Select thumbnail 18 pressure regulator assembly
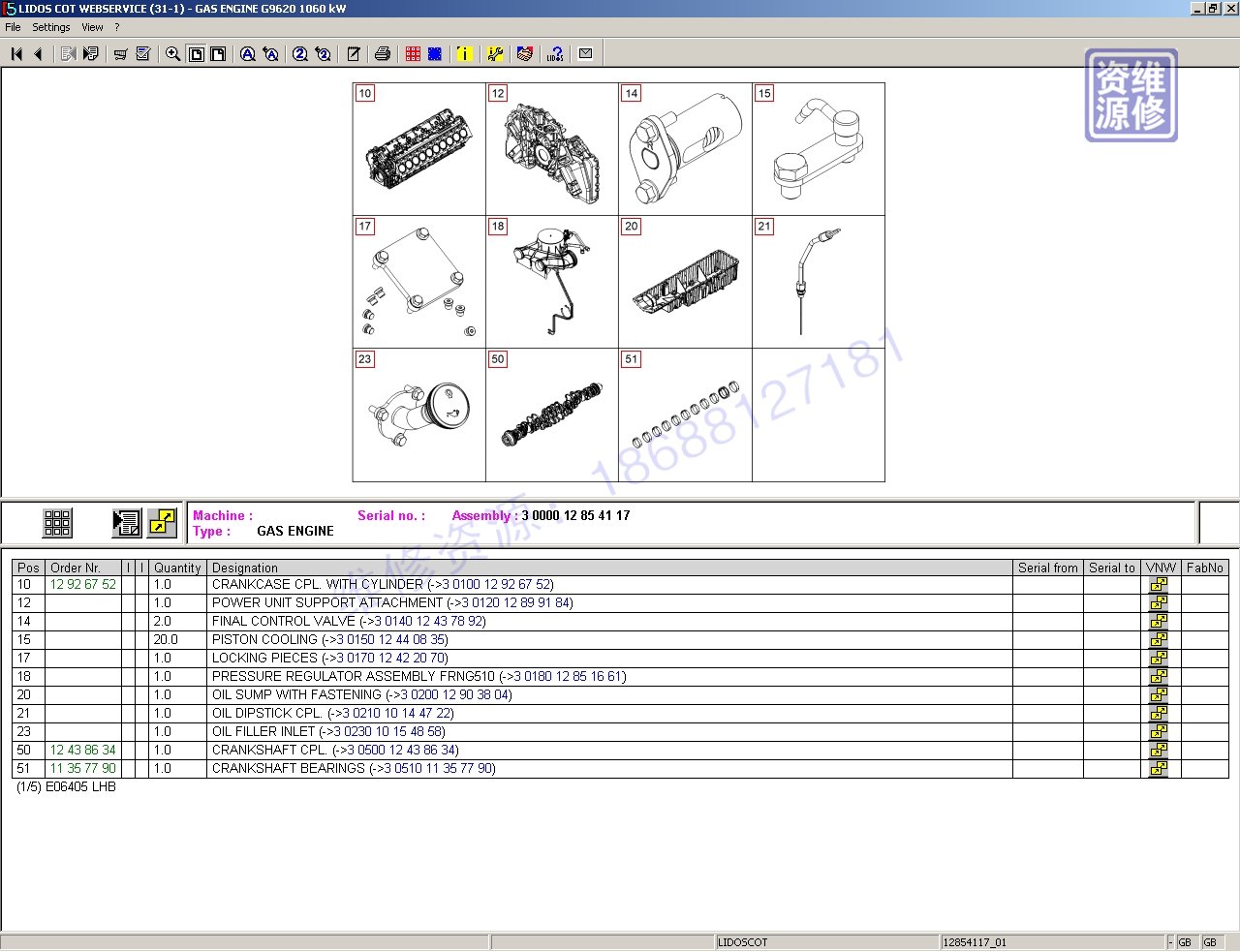 [552, 282]
